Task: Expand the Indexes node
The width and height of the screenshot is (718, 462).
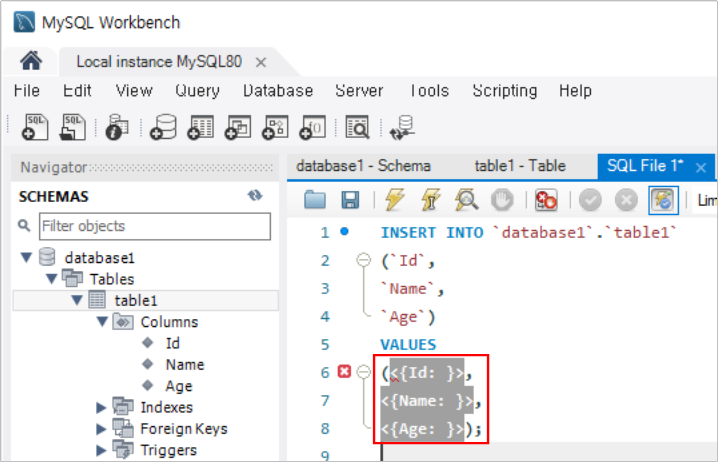Action: point(101,407)
